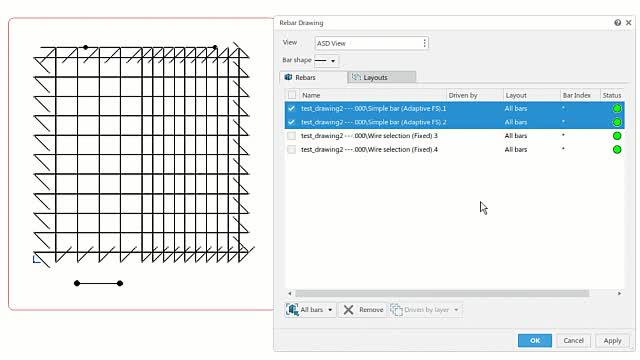Expand the Driven by layer dropdown arrow
This screenshot has height=360, width=640.
[456, 310]
